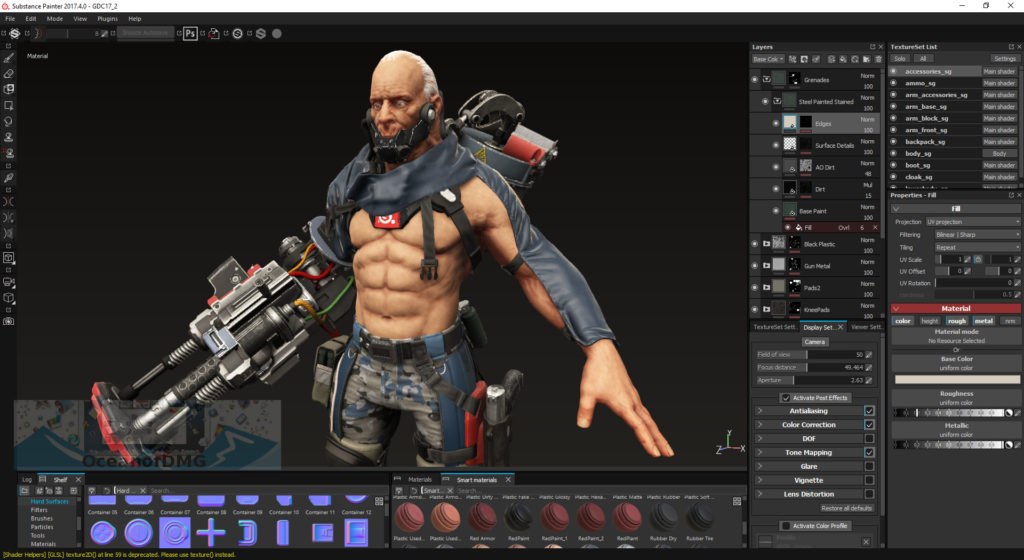1024x560 pixels.
Task: Switch to the Materials tab
Action: pyautogui.click(x=420, y=480)
